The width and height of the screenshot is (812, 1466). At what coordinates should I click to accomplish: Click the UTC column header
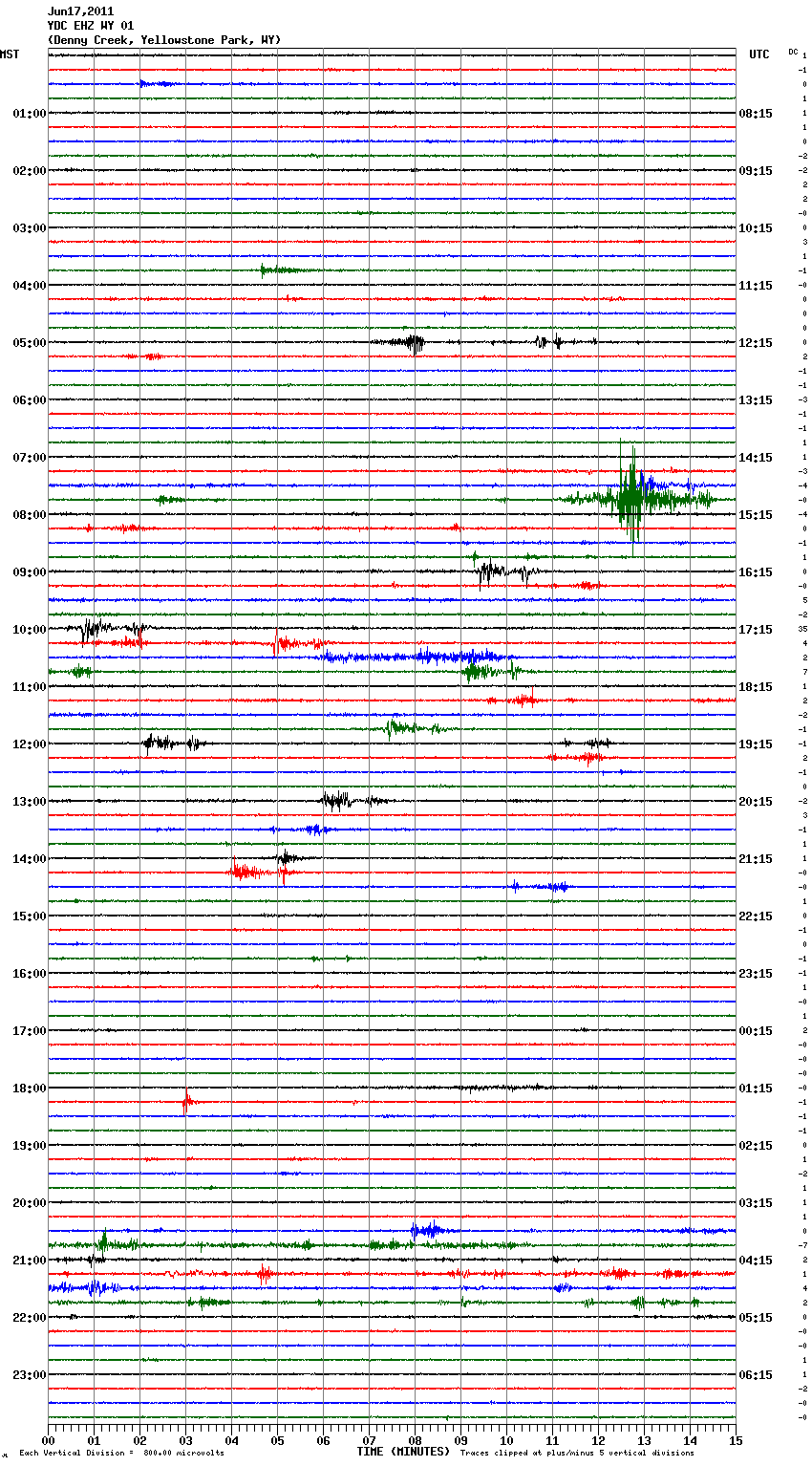click(759, 54)
